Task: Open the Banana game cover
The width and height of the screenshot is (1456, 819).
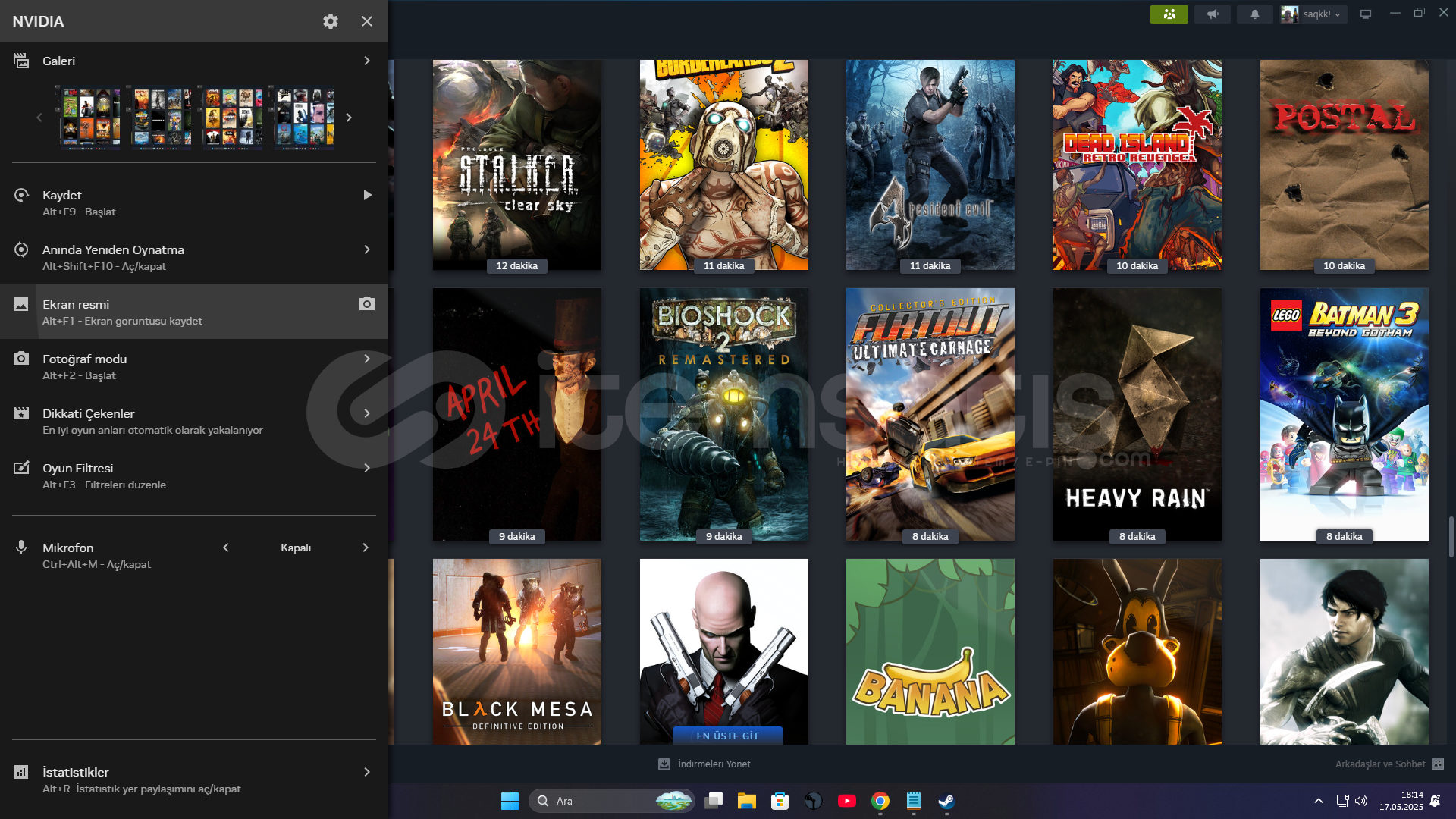Action: coord(930,651)
